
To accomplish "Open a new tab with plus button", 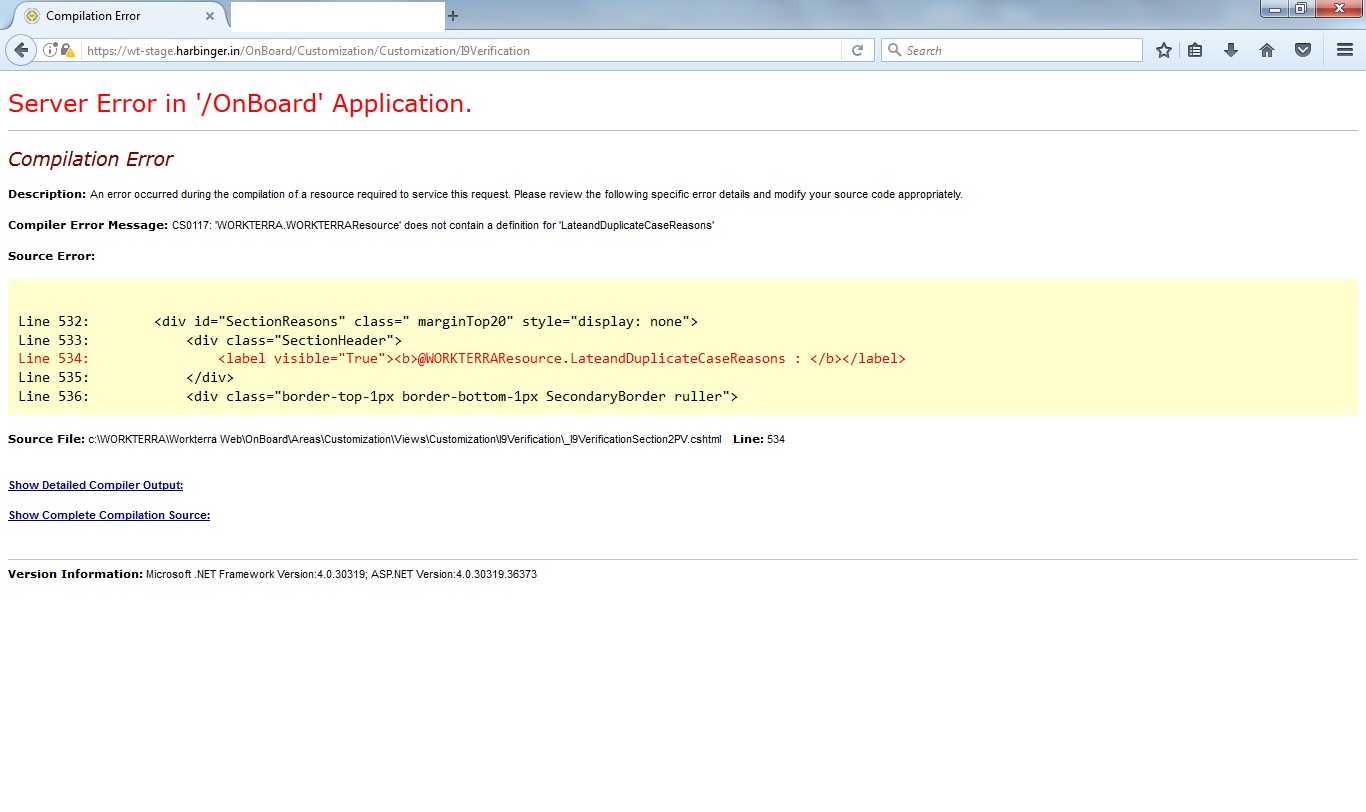I will 453,16.
